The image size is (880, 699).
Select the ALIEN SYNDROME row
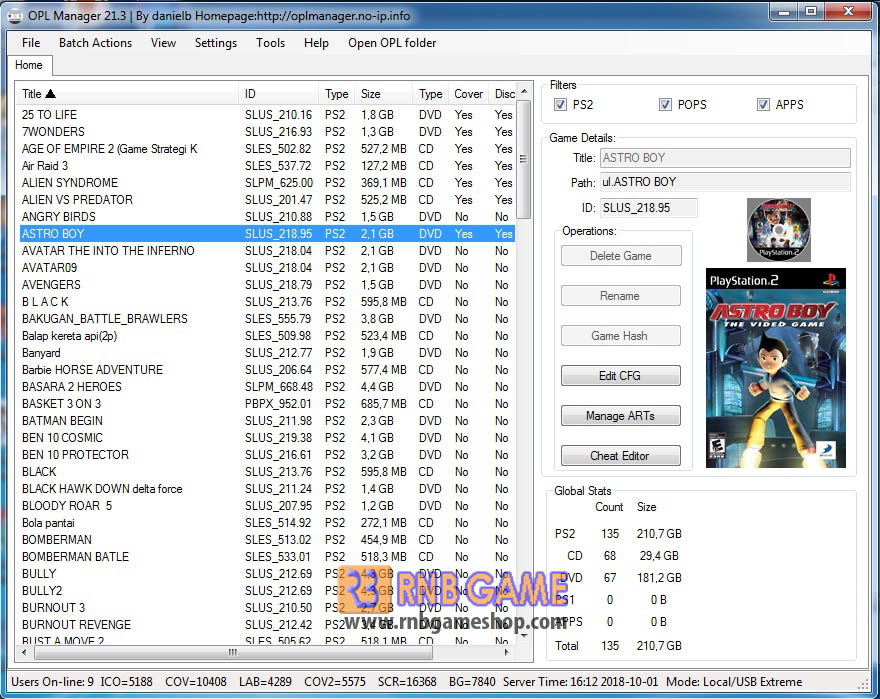[x=267, y=182]
